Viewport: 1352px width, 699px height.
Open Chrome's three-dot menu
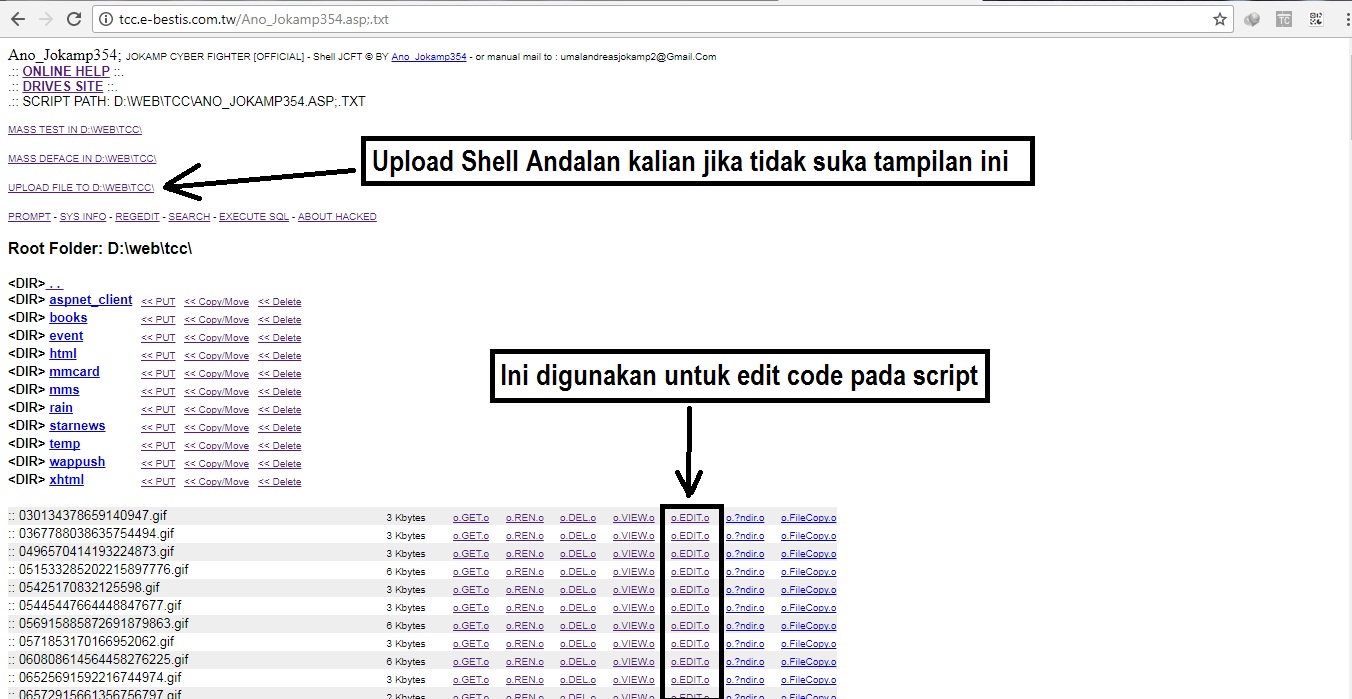pos(1343,18)
